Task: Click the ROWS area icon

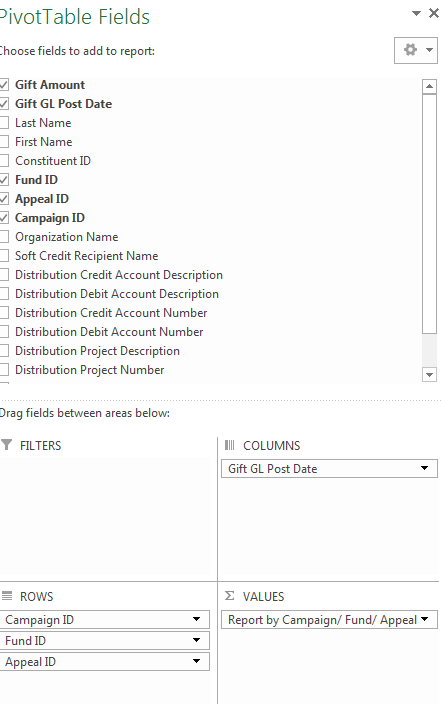Action: tap(7, 596)
